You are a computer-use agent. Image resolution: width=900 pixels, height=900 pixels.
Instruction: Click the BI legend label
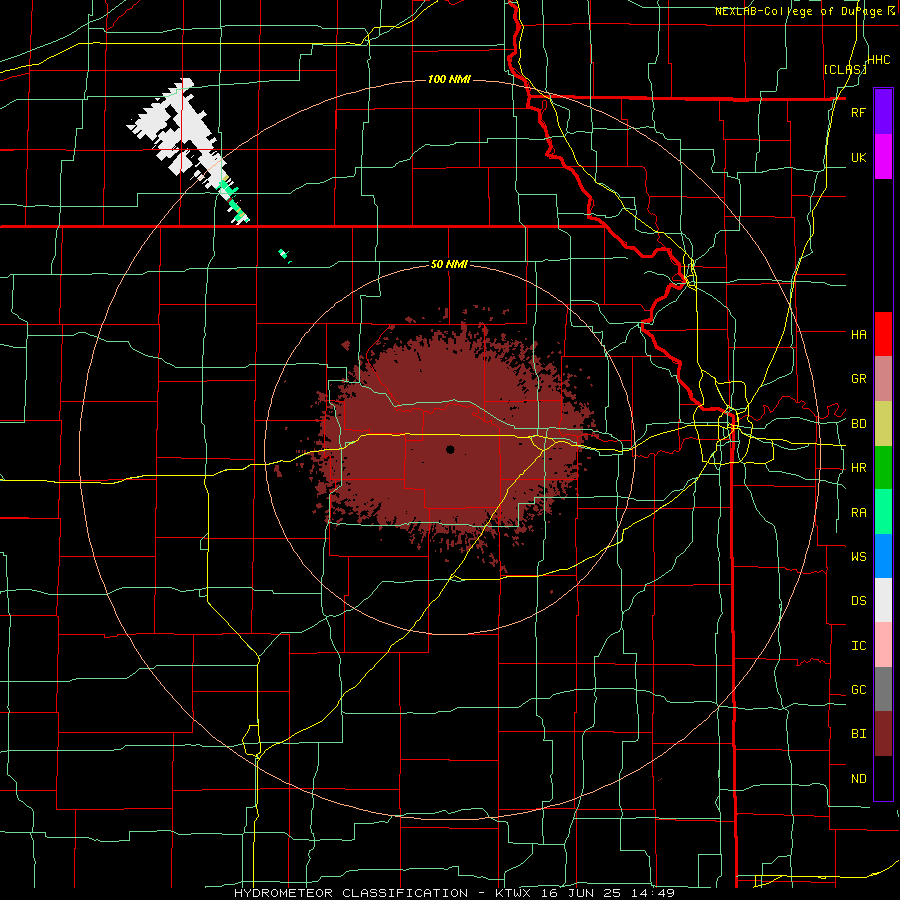(x=858, y=734)
